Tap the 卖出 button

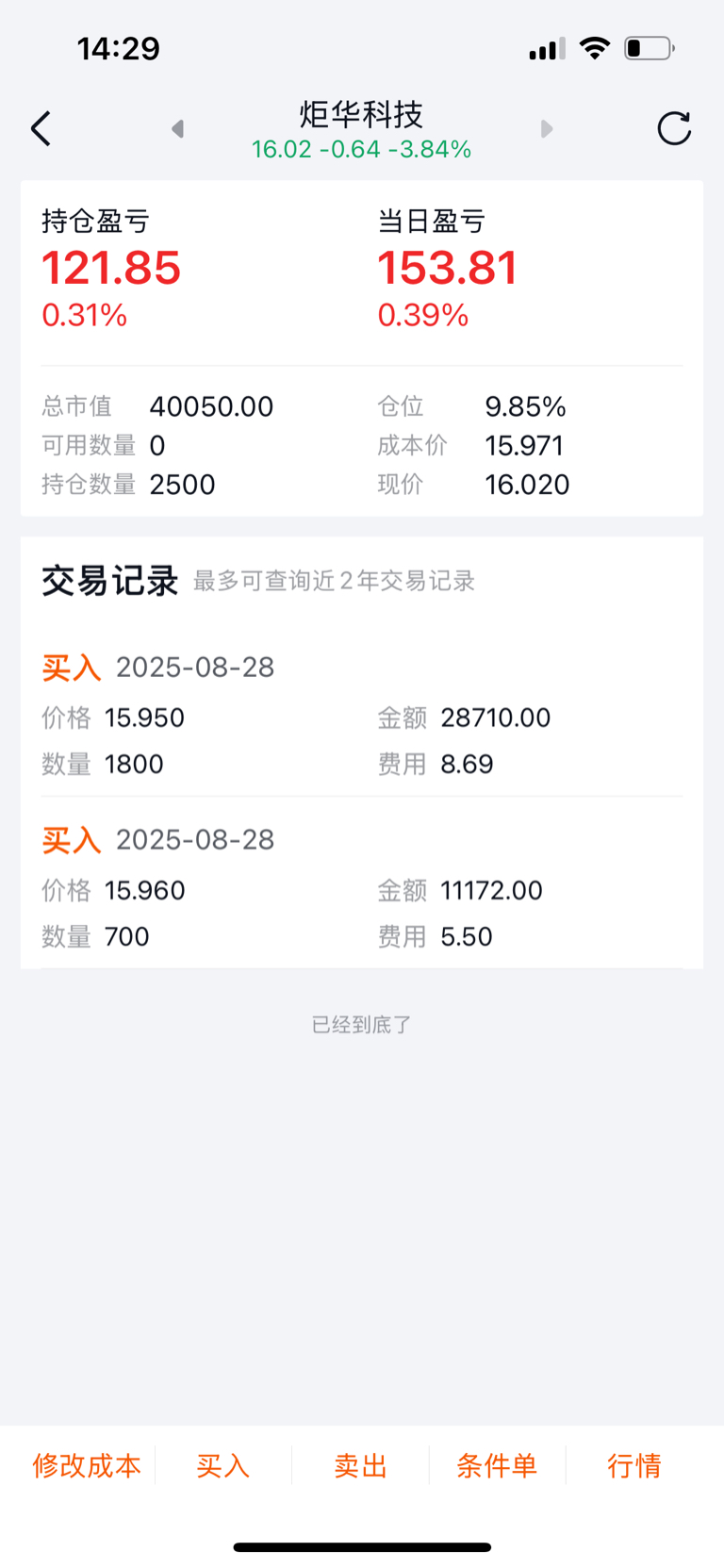361,1465
